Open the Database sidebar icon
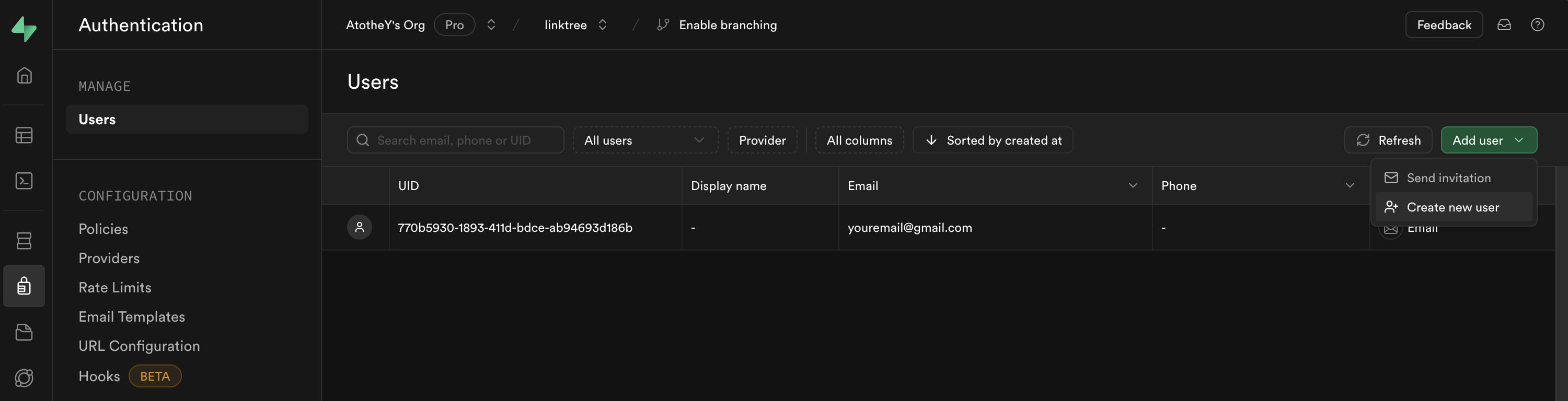Image resolution: width=1568 pixels, height=401 pixels. [24, 241]
